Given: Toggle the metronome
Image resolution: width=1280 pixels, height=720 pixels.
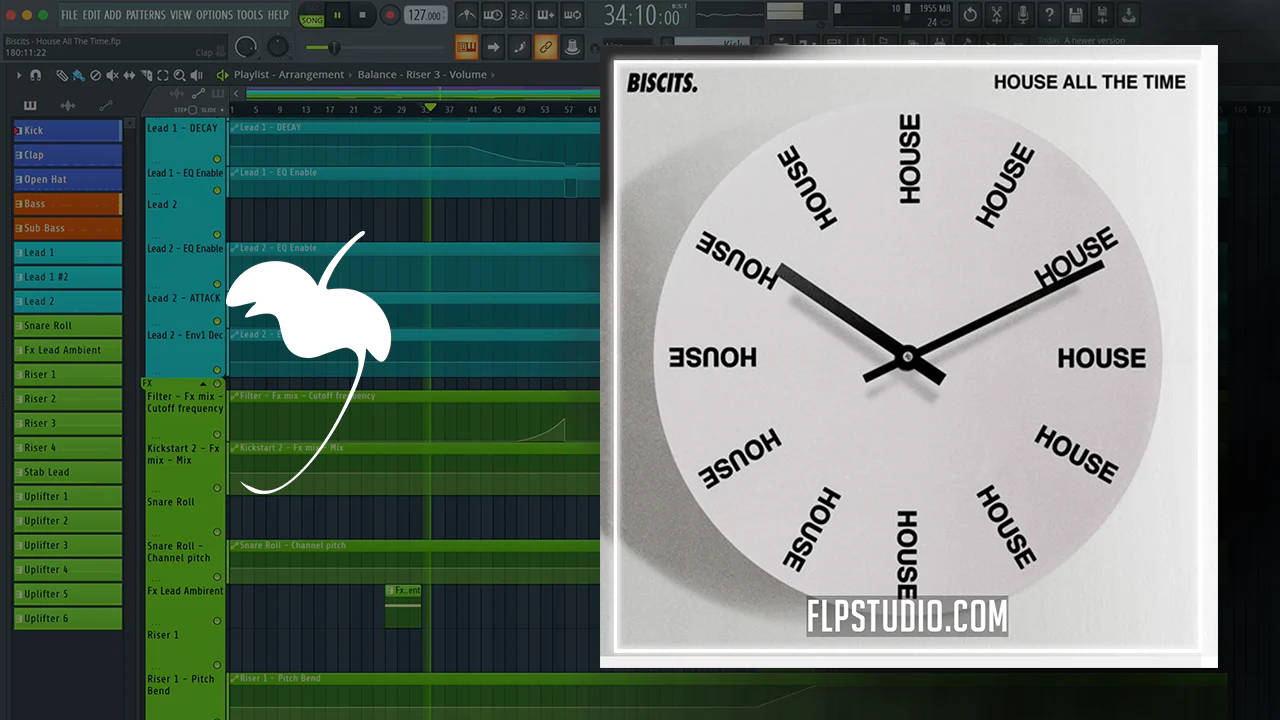Looking at the screenshot, I should 466,15.
